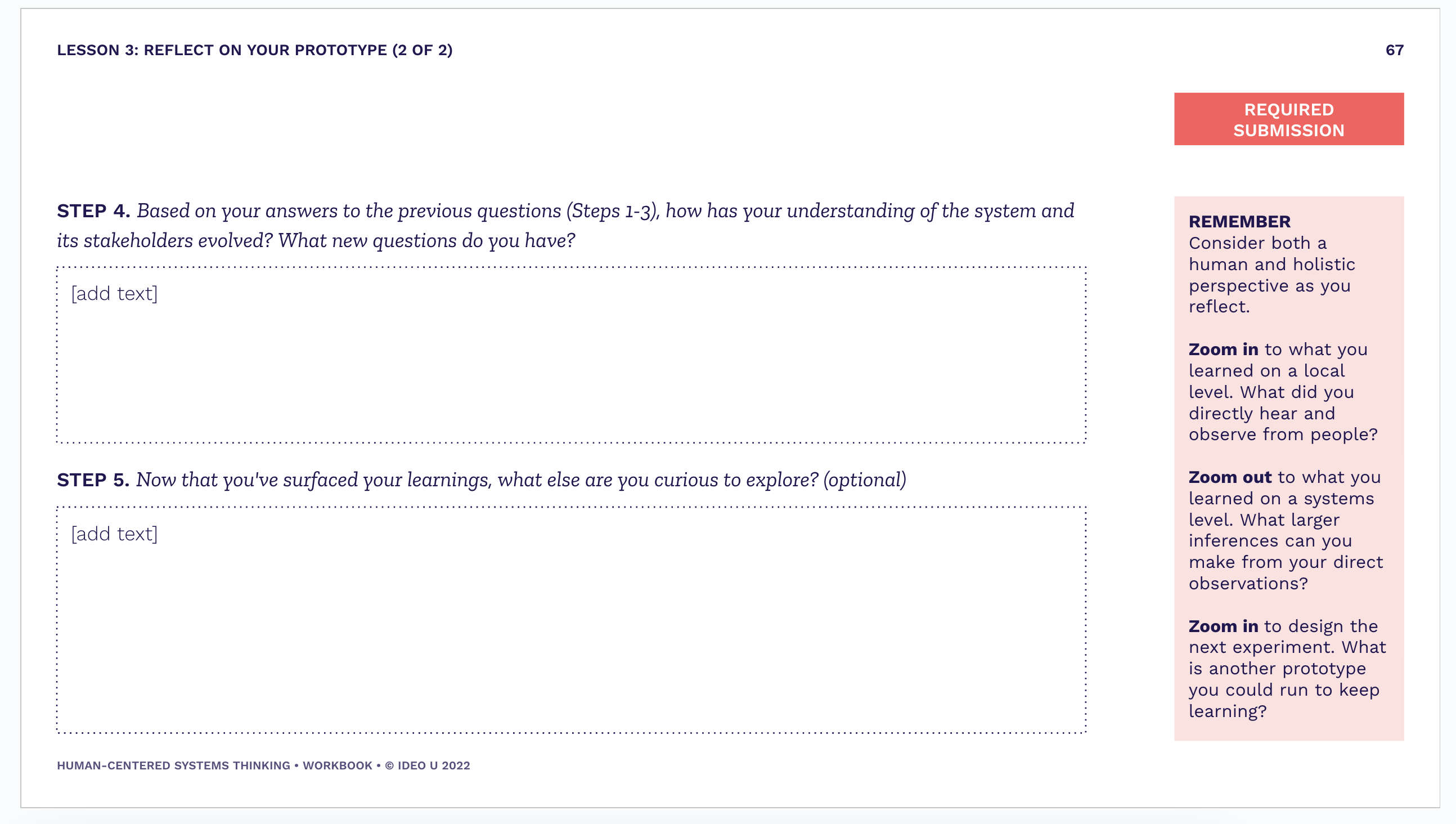Select the Lesson 3 page header title

tap(254, 50)
